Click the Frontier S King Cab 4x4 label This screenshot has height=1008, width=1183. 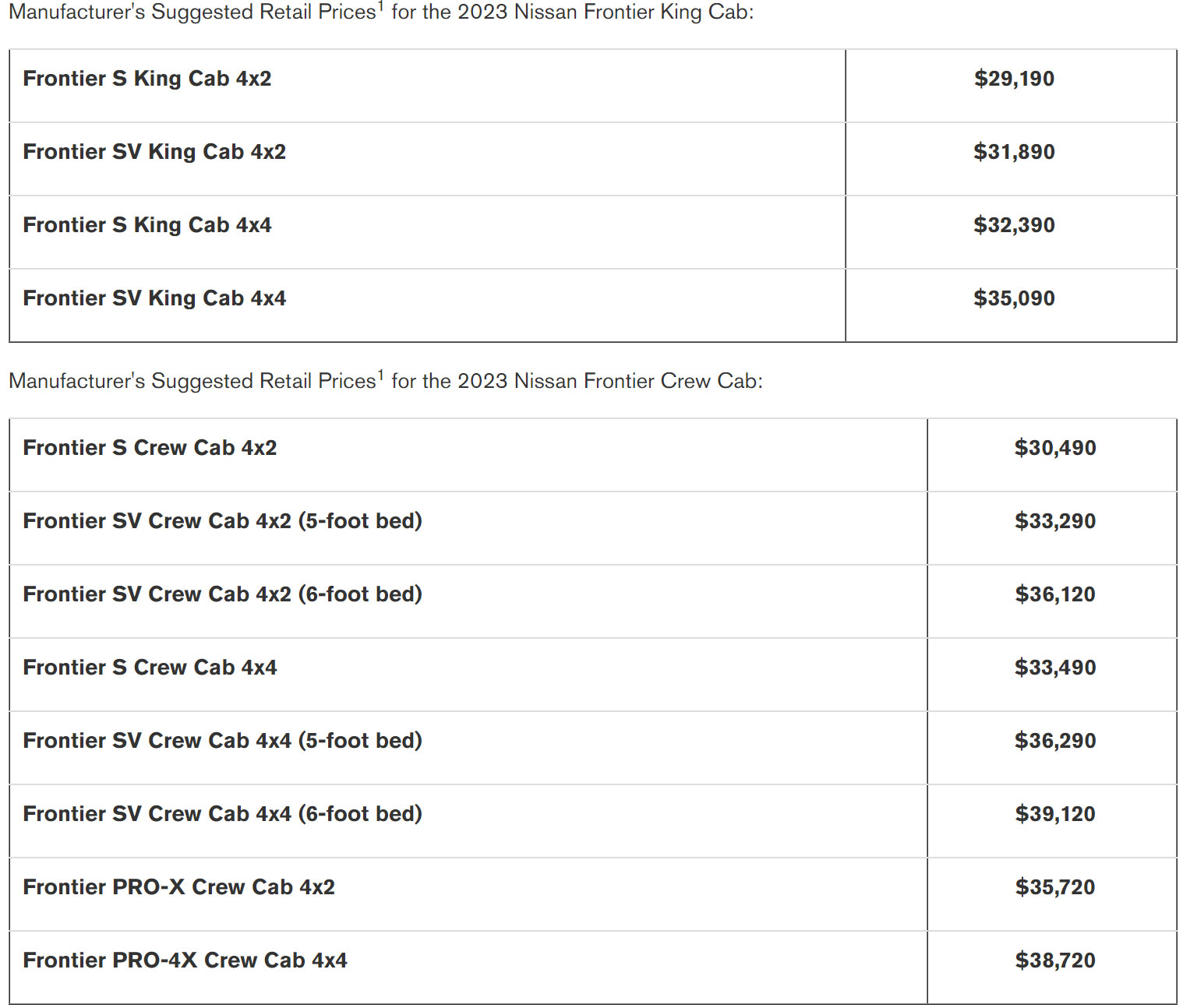click(x=147, y=225)
